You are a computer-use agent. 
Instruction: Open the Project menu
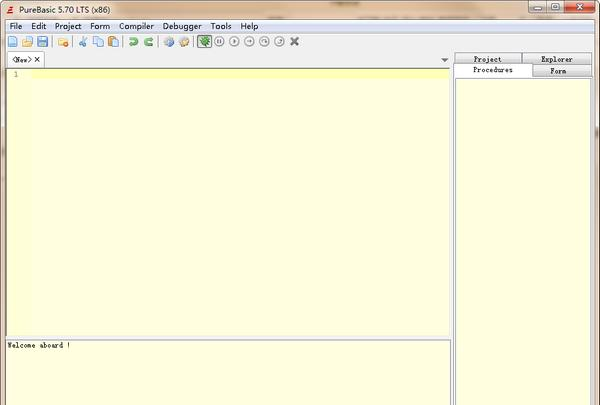click(68, 26)
